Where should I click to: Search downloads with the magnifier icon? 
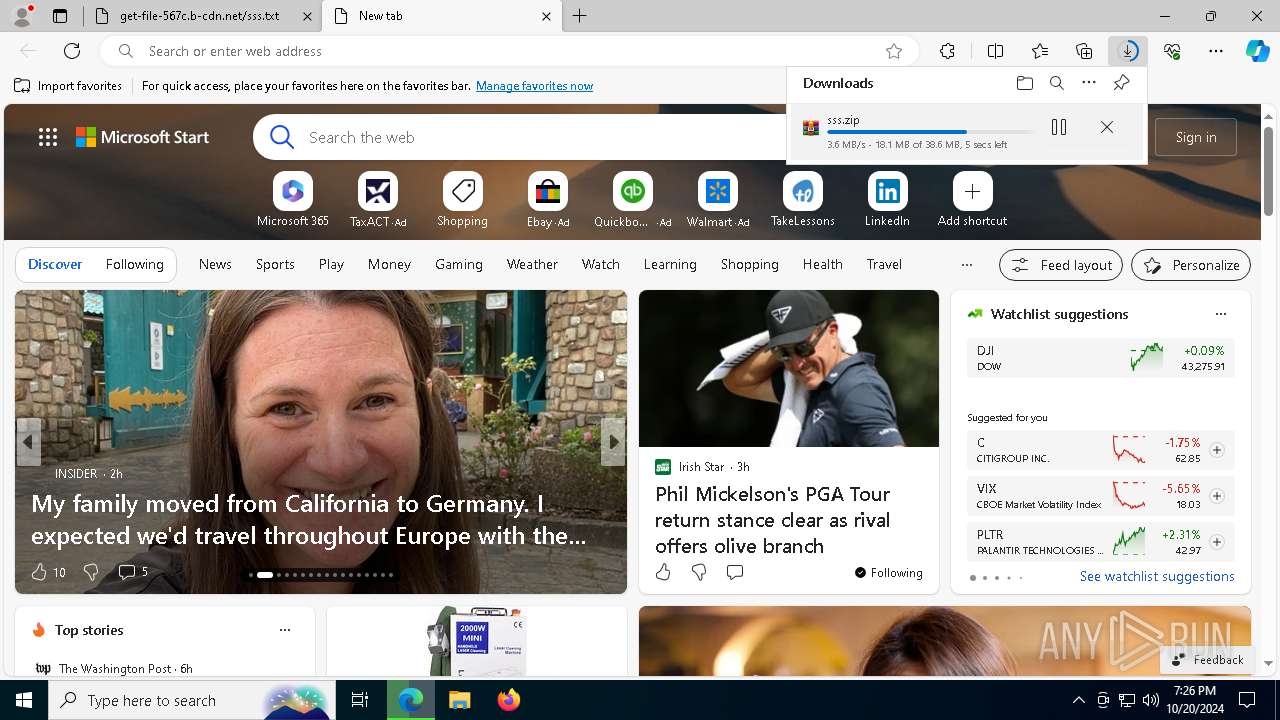1057,83
